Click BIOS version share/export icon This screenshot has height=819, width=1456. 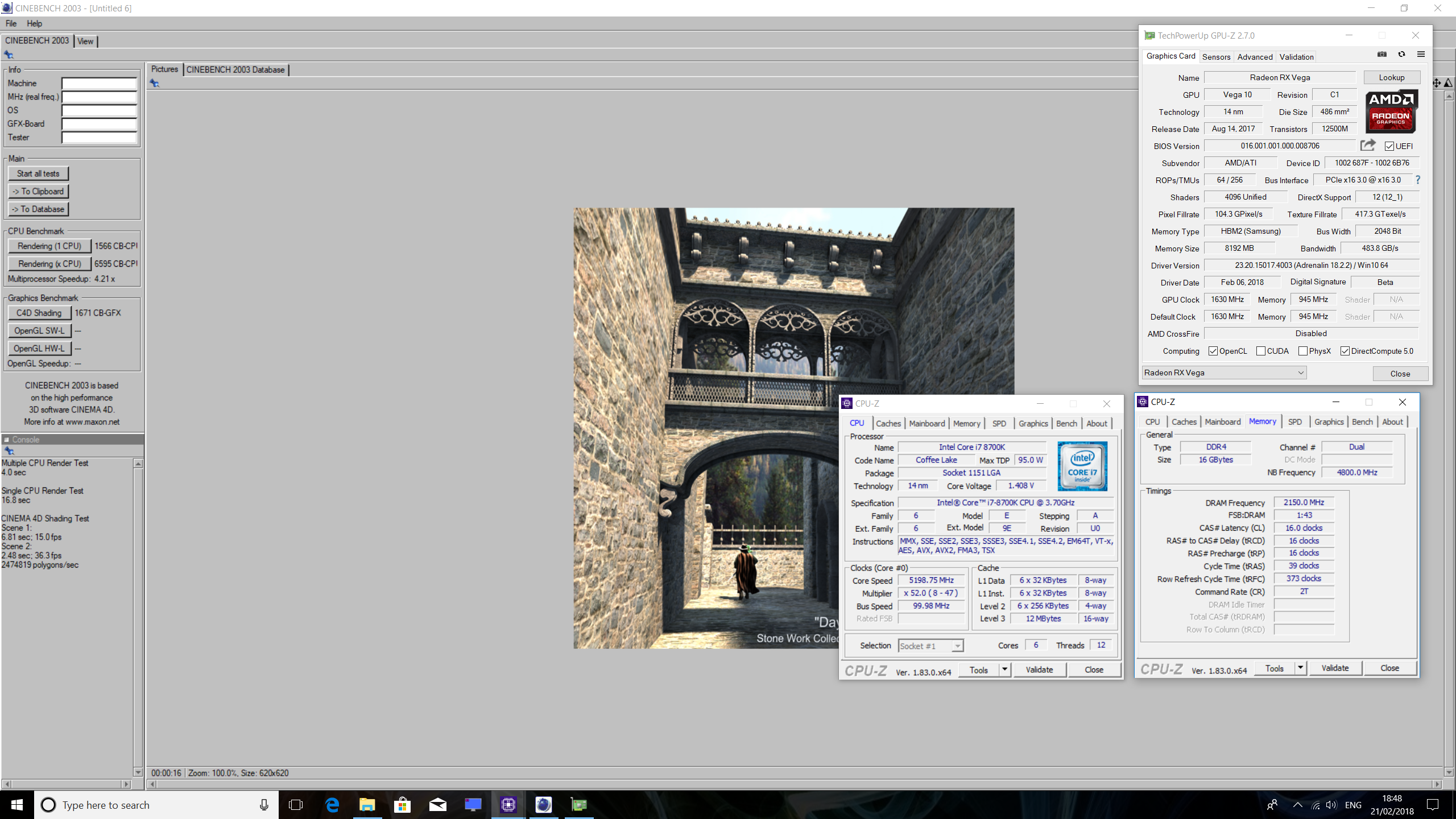[x=1368, y=146]
